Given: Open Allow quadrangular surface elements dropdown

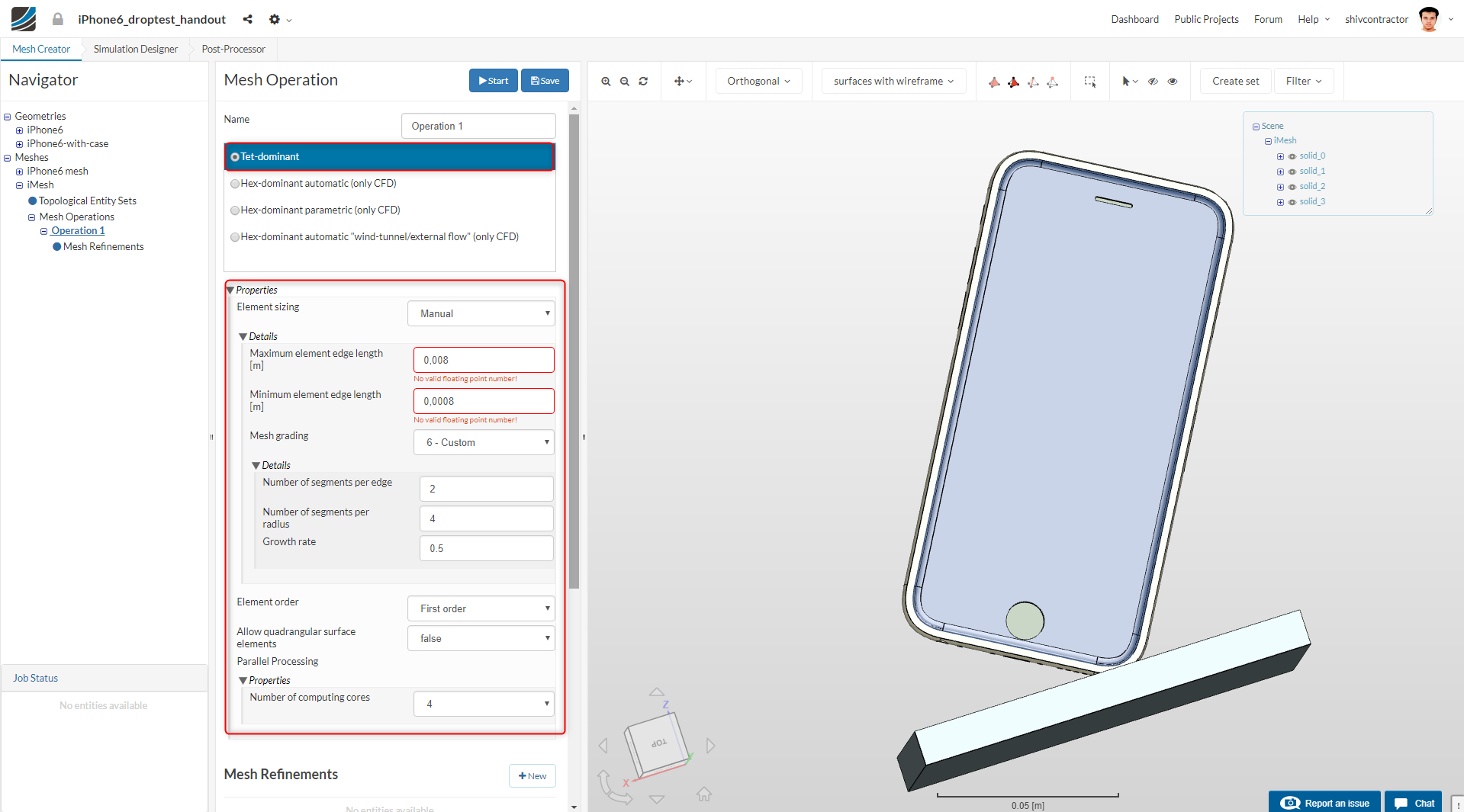Looking at the screenshot, I should [x=481, y=638].
